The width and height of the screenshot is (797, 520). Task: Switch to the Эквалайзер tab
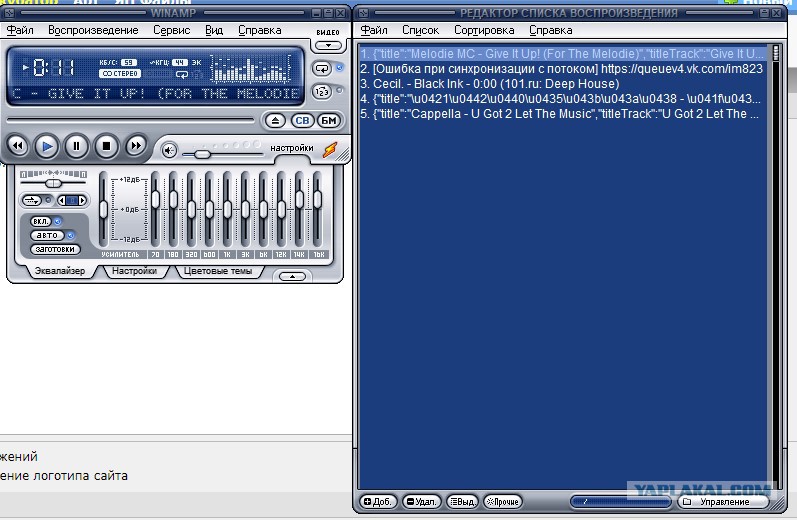click(x=59, y=271)
